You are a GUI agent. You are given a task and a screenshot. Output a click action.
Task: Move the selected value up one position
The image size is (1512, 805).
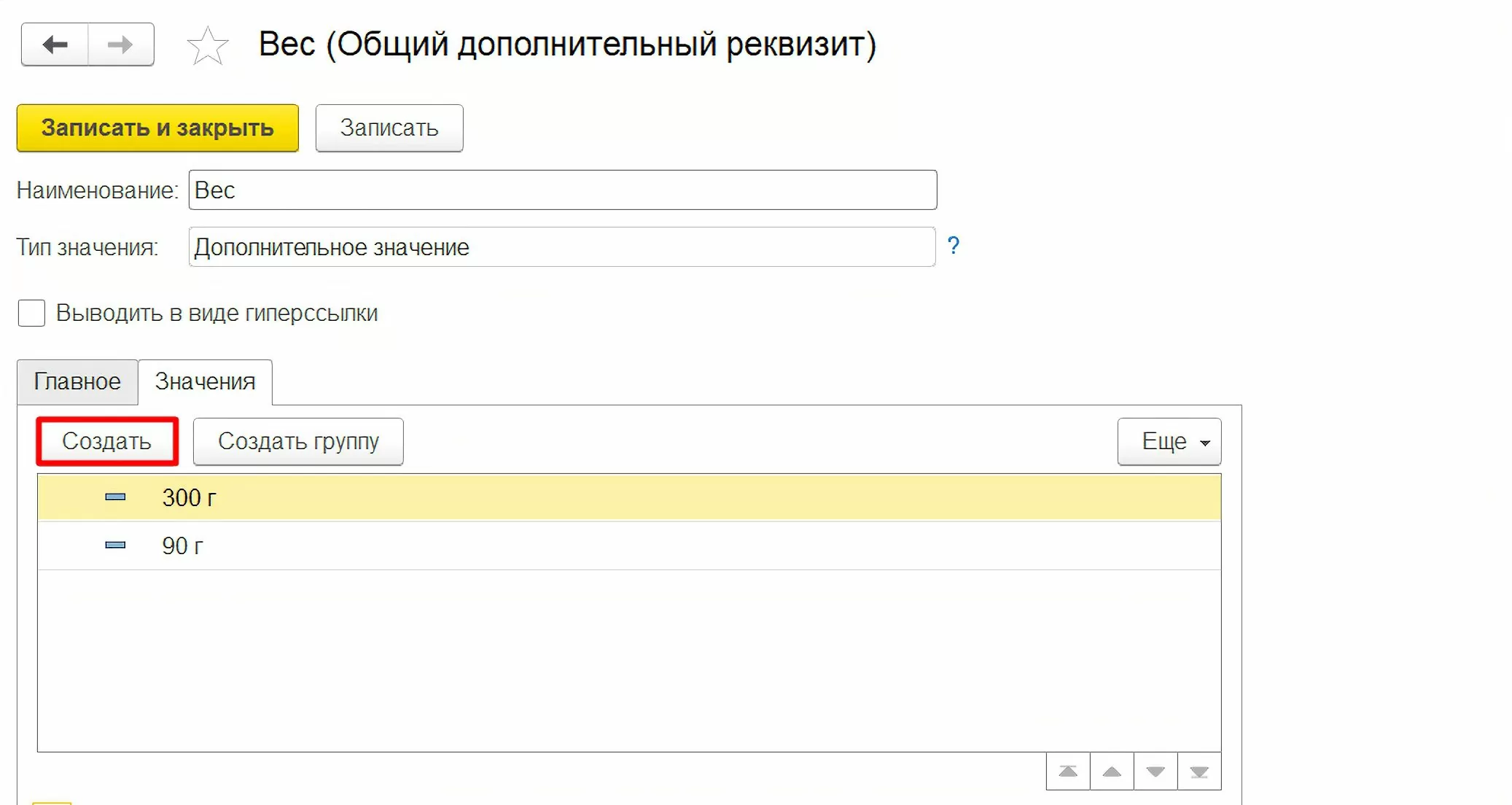(1112, 771)
